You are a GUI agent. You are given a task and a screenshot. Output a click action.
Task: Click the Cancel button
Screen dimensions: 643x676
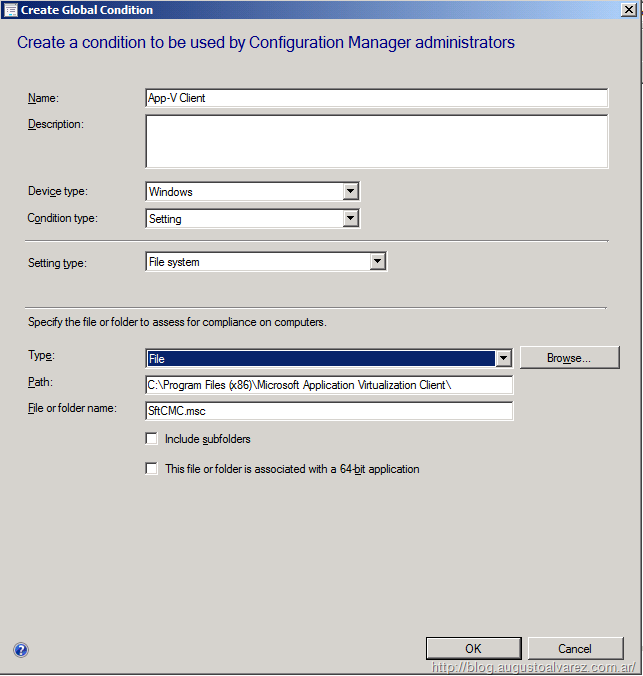coord(575,649)
